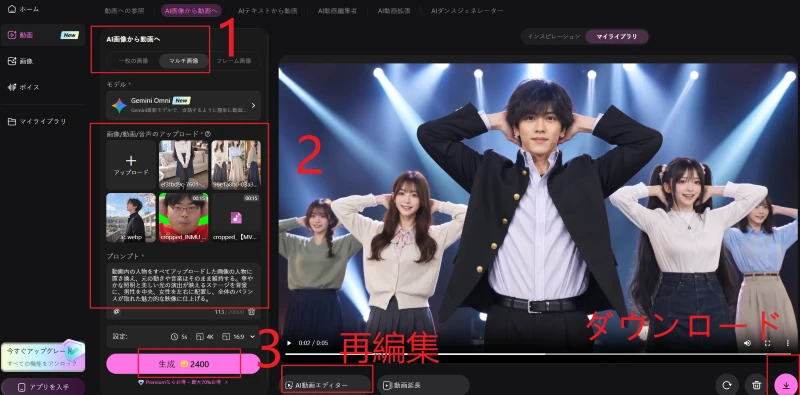Click inside the プロンプト text area
The height and width of the screenshot is (395, 800).
tap(183, 284)
